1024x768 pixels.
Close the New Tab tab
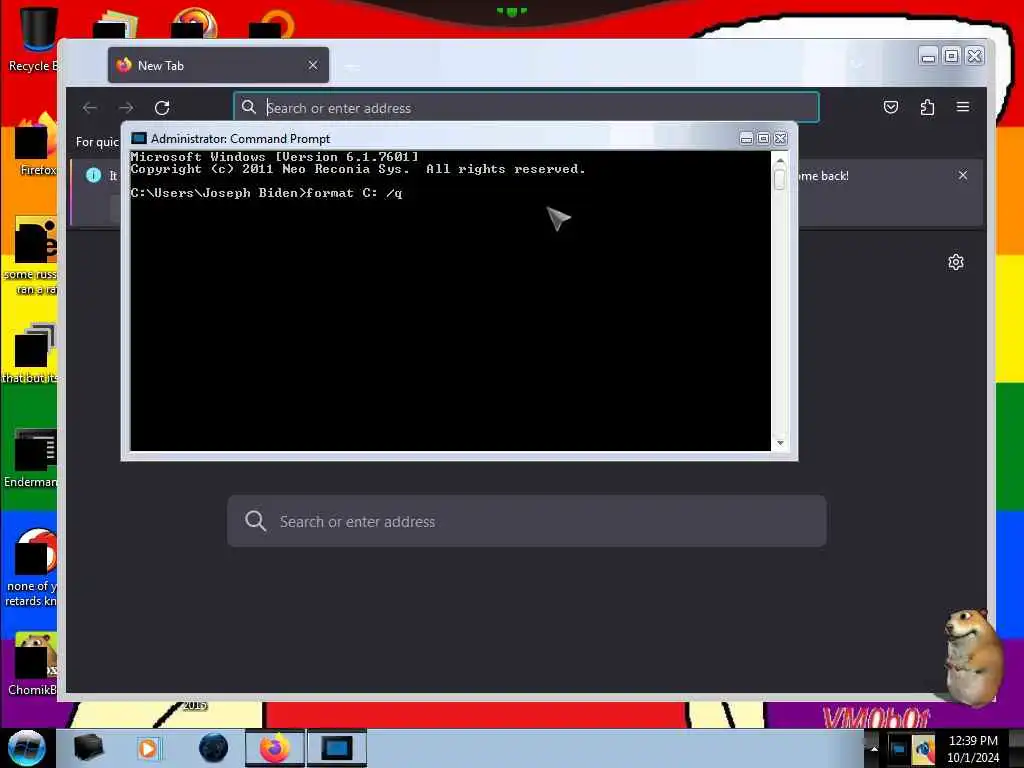point(313,65)
